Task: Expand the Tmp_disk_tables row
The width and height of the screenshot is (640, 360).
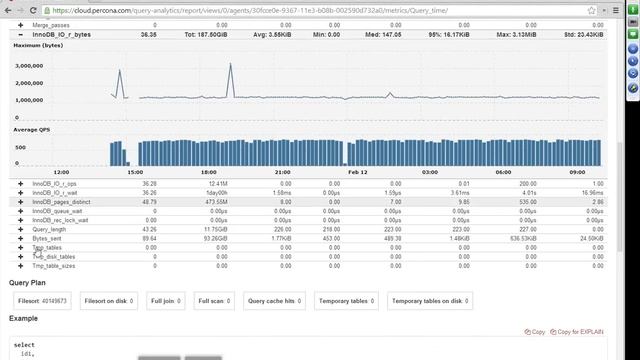Action: [20, 257]
